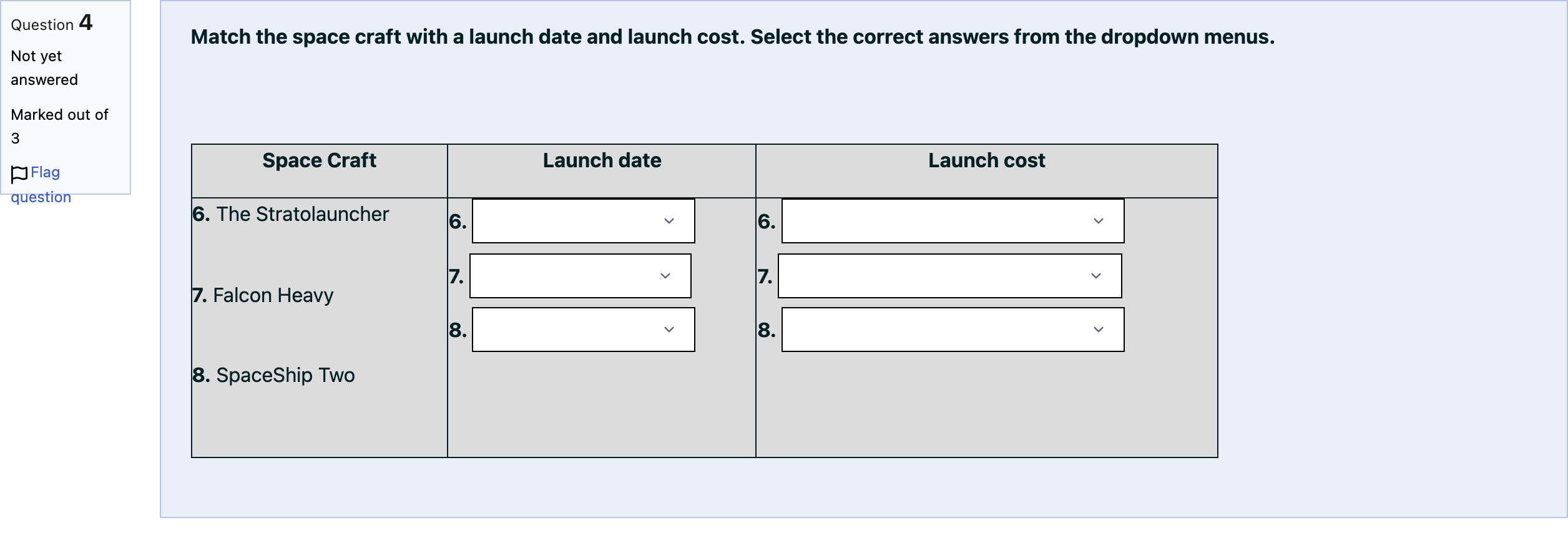Select the text The Stratolauncher
This screenshot has width=1568, height=538.
pos(303,214)
